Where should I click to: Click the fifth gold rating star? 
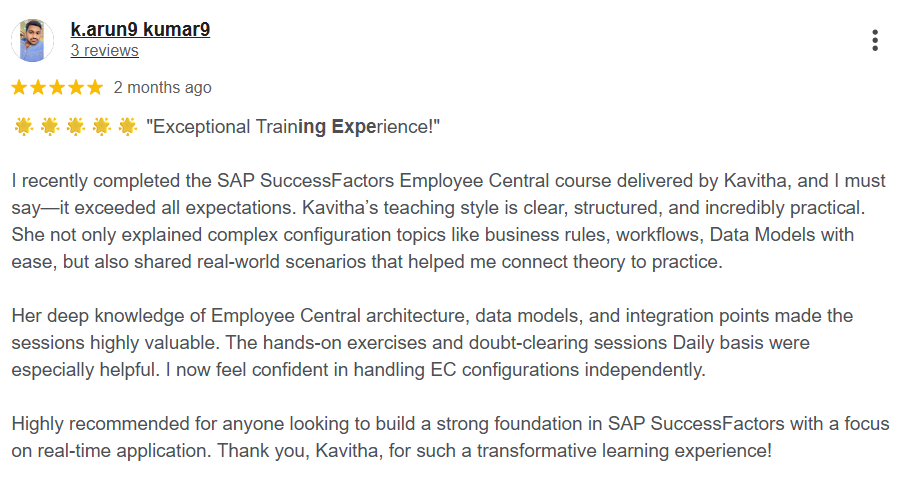95,87
